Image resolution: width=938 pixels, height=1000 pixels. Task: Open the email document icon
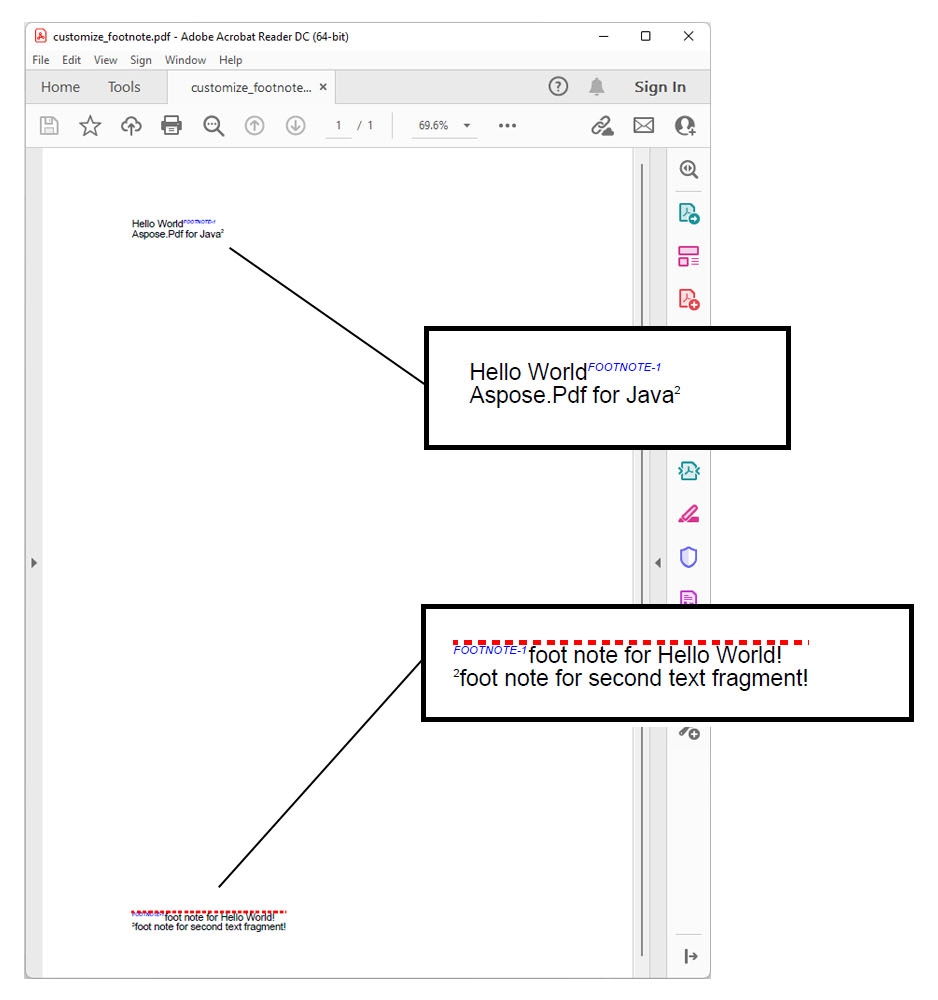point(643,125)
